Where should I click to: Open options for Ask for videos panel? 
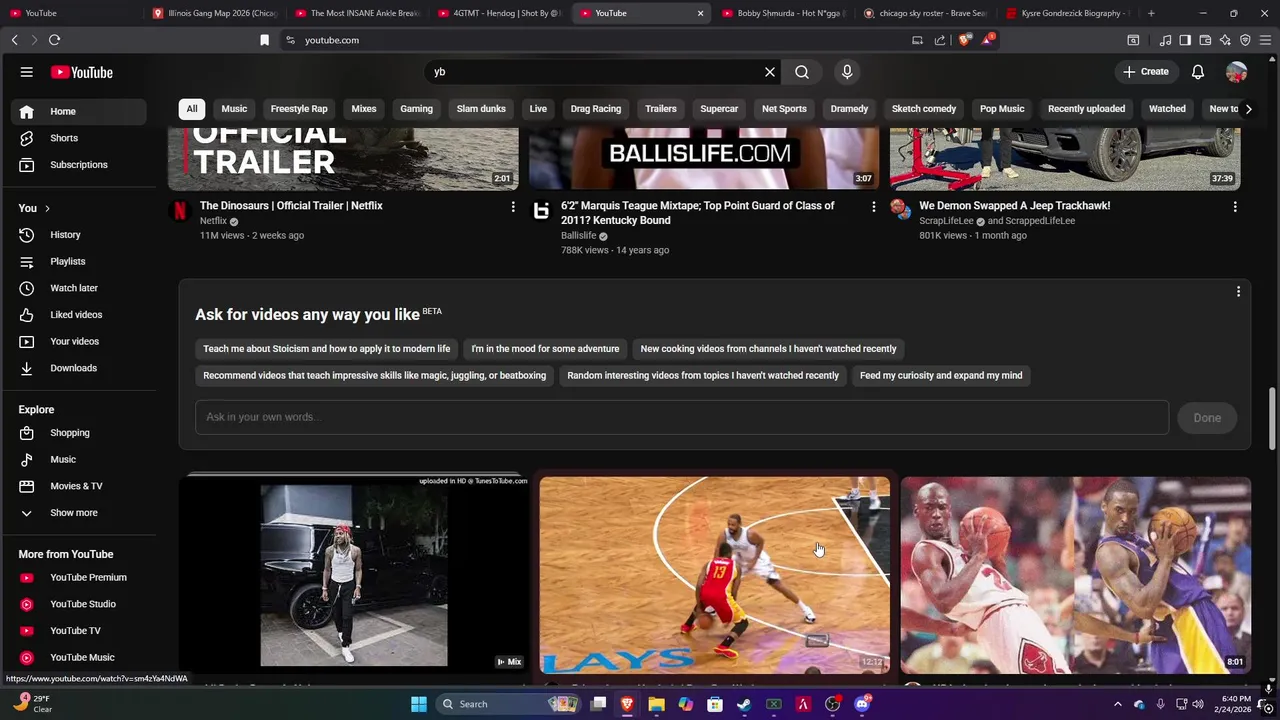[x=1238, y=292]
